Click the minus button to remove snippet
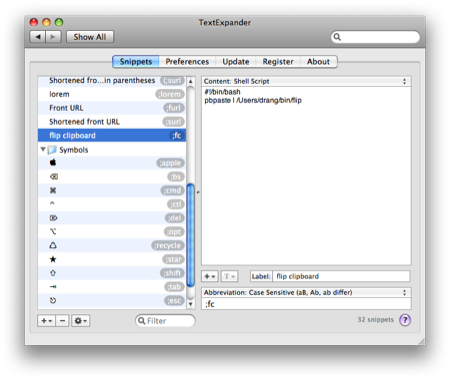 62,321
